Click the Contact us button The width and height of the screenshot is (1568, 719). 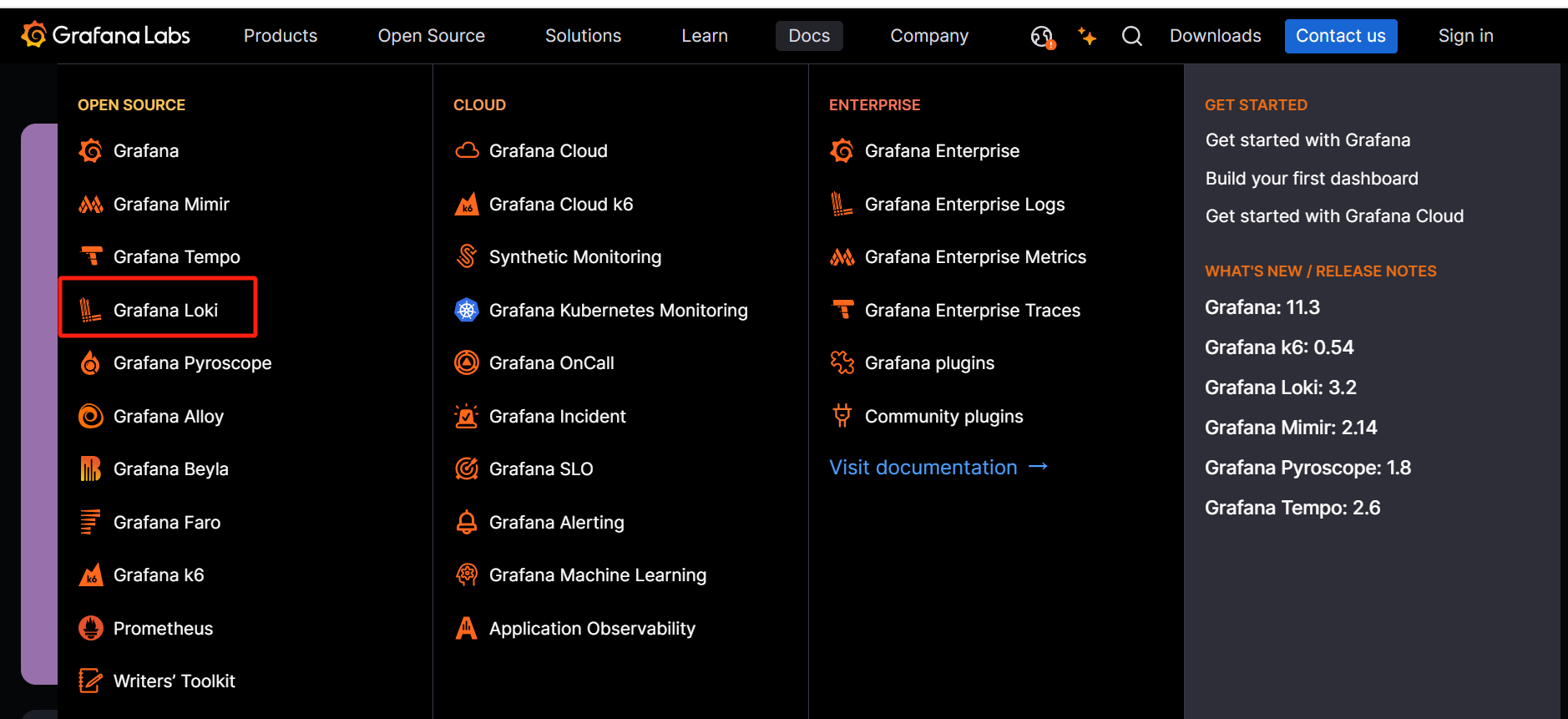coord(1341,36)
